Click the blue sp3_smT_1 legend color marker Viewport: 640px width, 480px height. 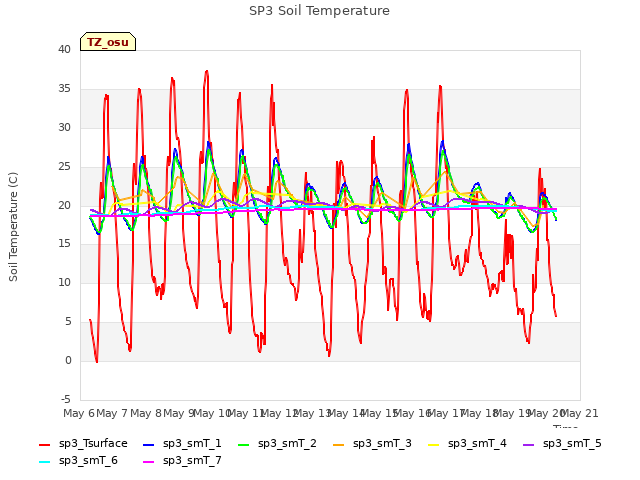(149, 444)
